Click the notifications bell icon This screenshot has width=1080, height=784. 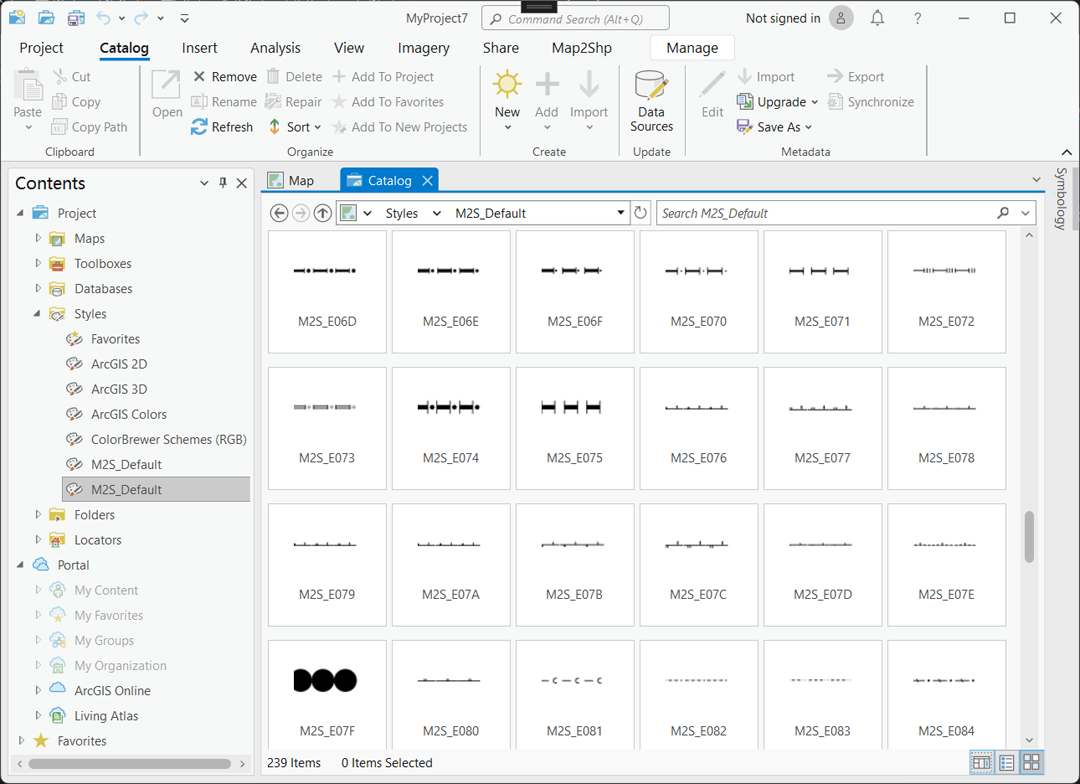point(877,18)
